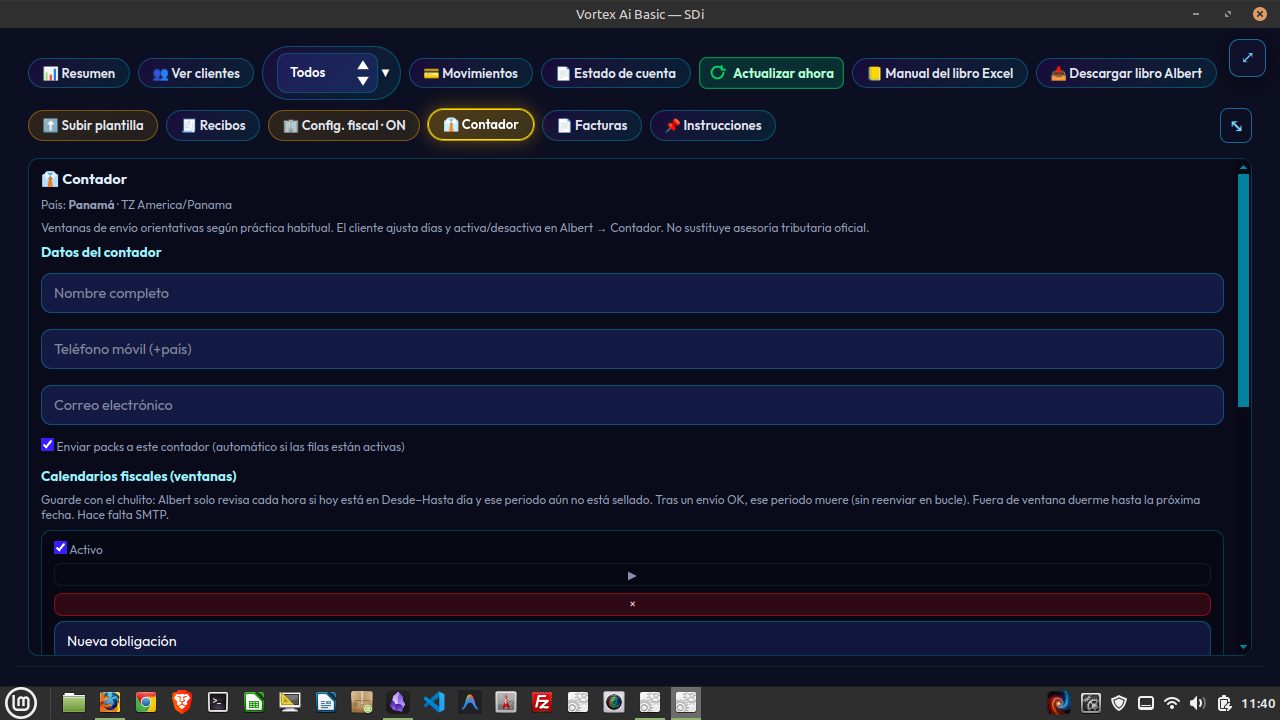Viewport: 1280px width, 720px height.
Task: Open Brave browser in the taskbar
Action: point(182,702)
